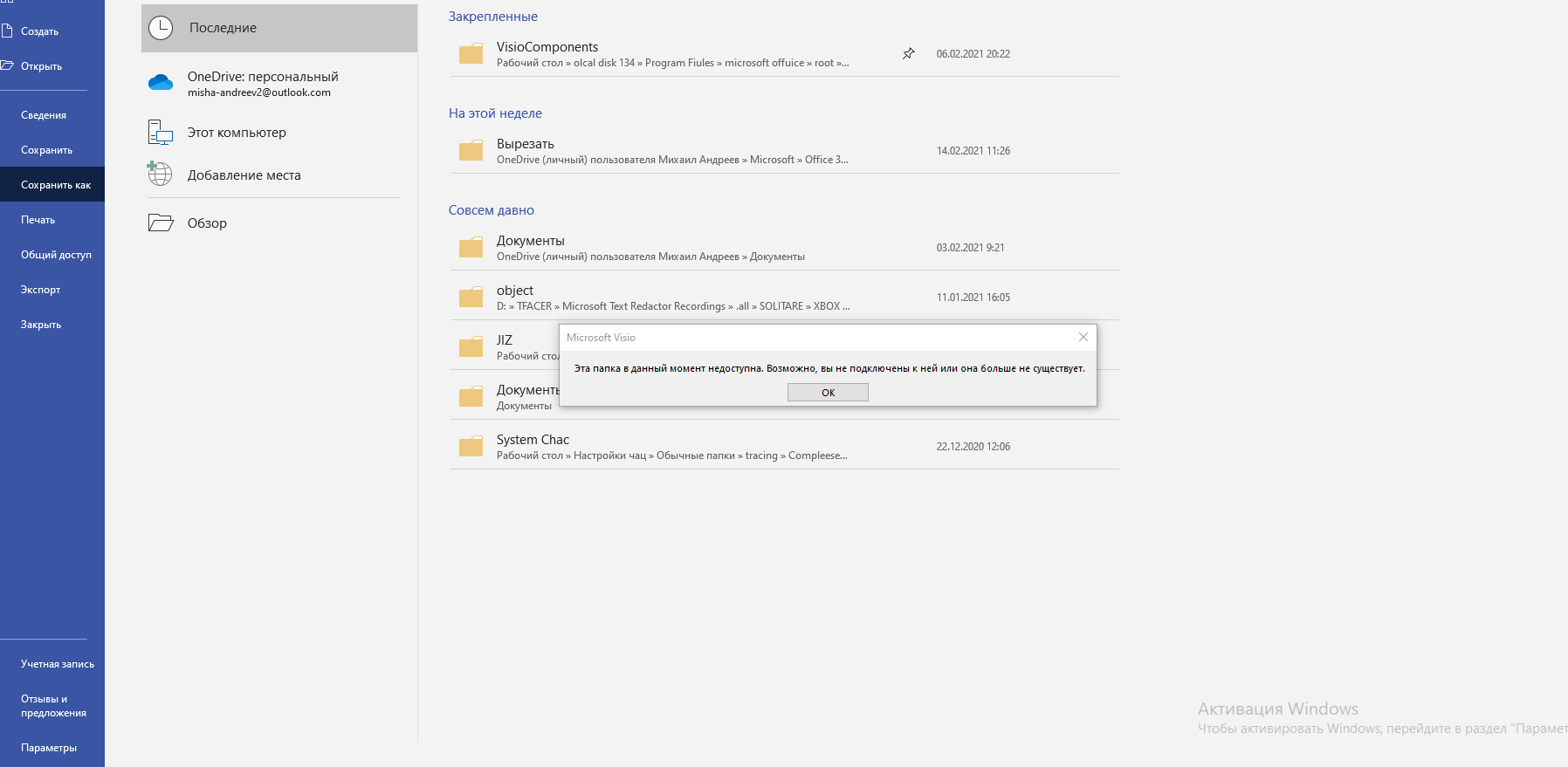The height and width of the screenshot is (767, 1568).
Task: Click the Вырезать folder icon
Action: tap(471, 151)
